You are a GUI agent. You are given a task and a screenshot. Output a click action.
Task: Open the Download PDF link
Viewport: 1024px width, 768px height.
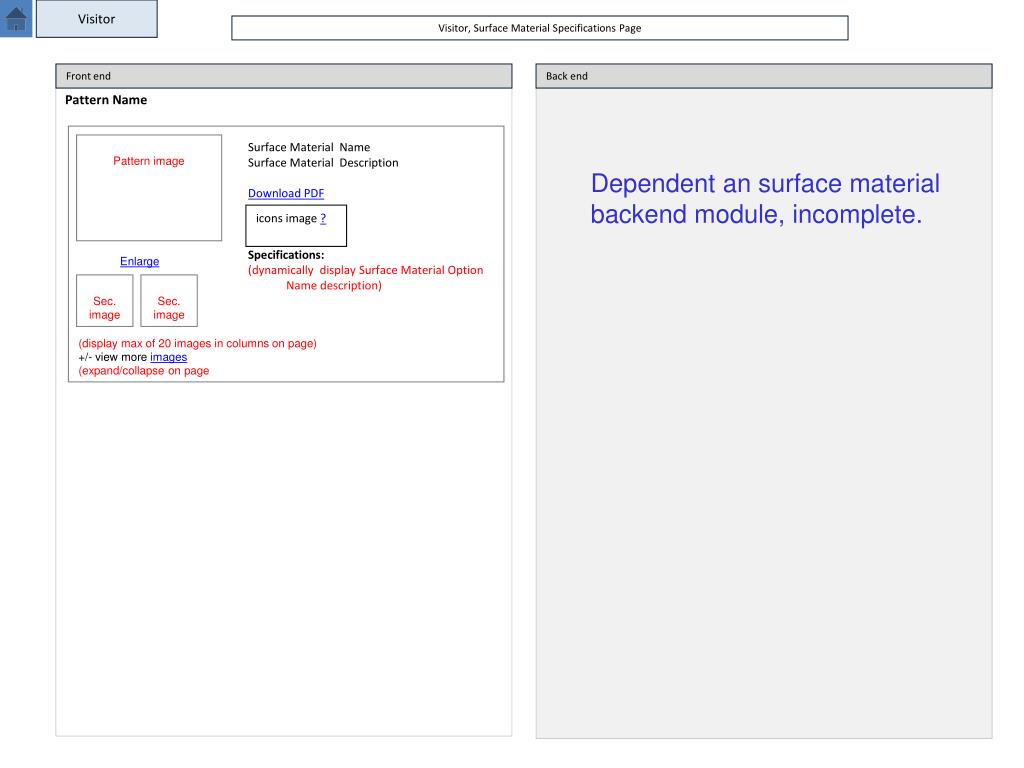[x=286, y=193]
